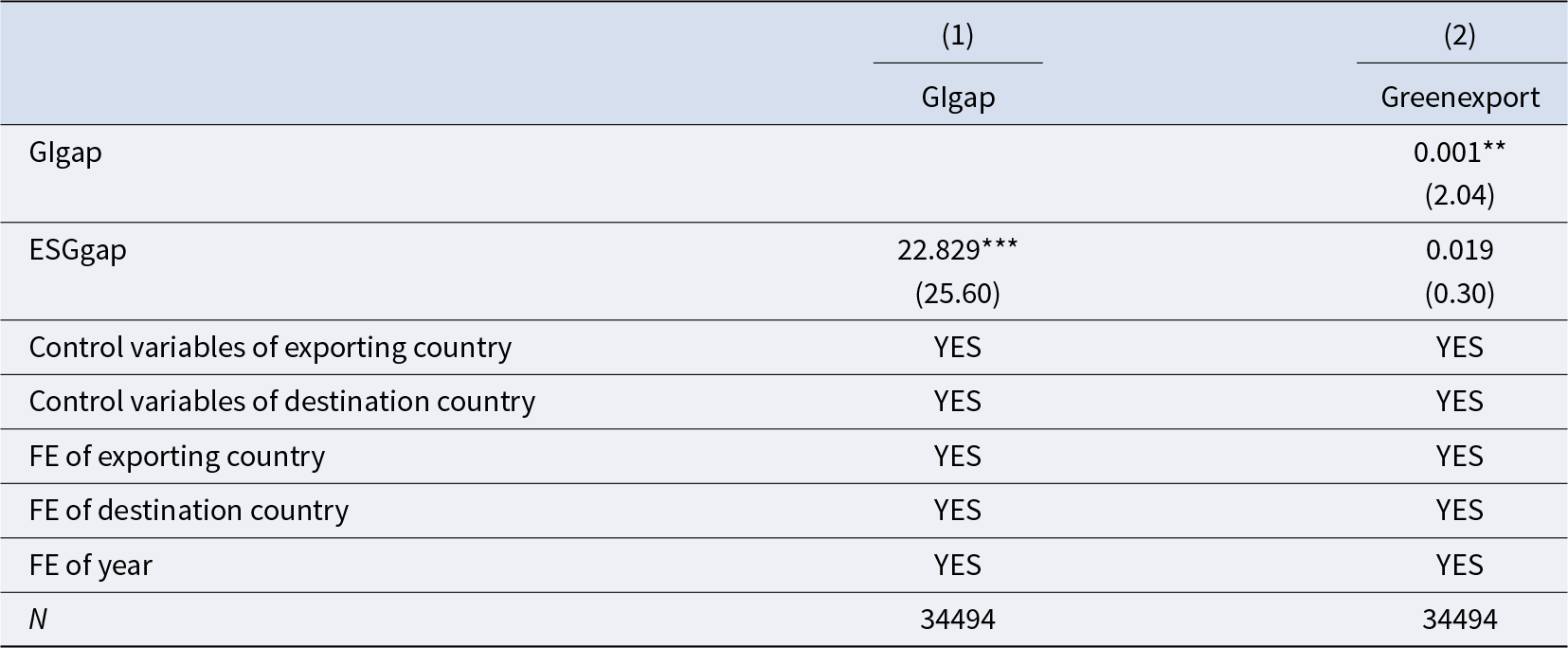Click the (2.04) t-statistic
The width and height of the screenshot is (1568, 648).
pos(1459,195)
